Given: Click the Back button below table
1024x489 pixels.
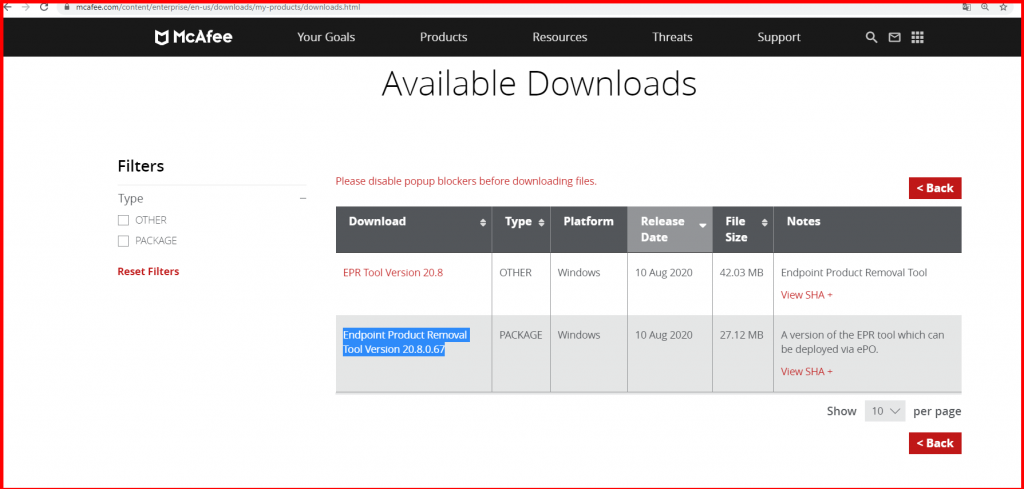Looking at the screenshot, I should tap(935, 443).
